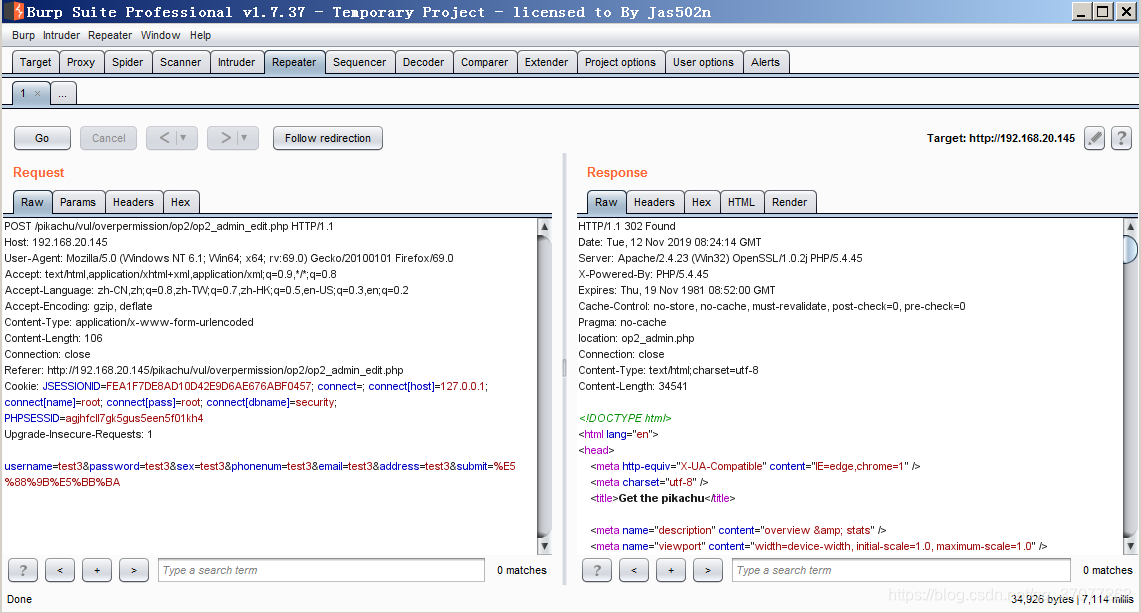Screen dimensions: 1141x613
Task: Open the Window menu
Action: coord(160,35)
